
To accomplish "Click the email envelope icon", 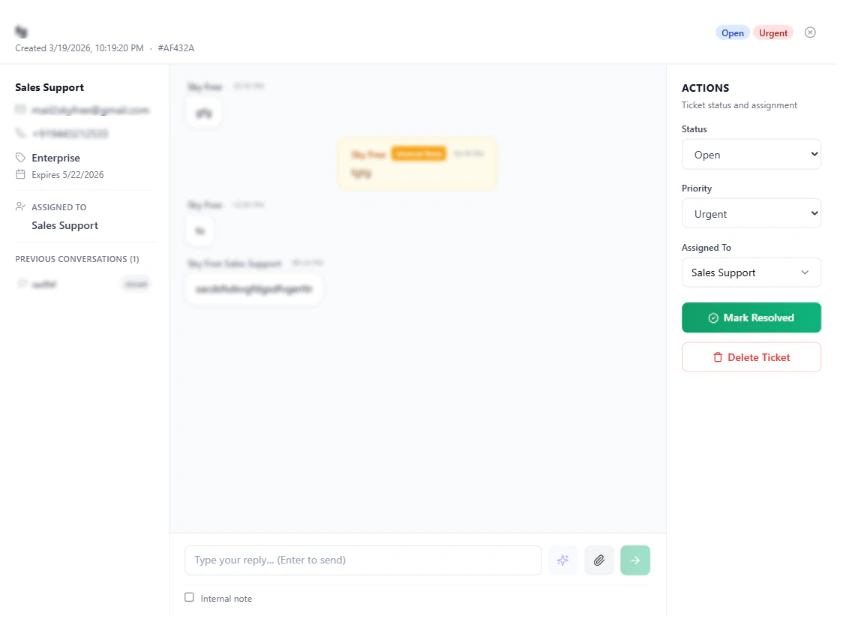I will (20, 110).
